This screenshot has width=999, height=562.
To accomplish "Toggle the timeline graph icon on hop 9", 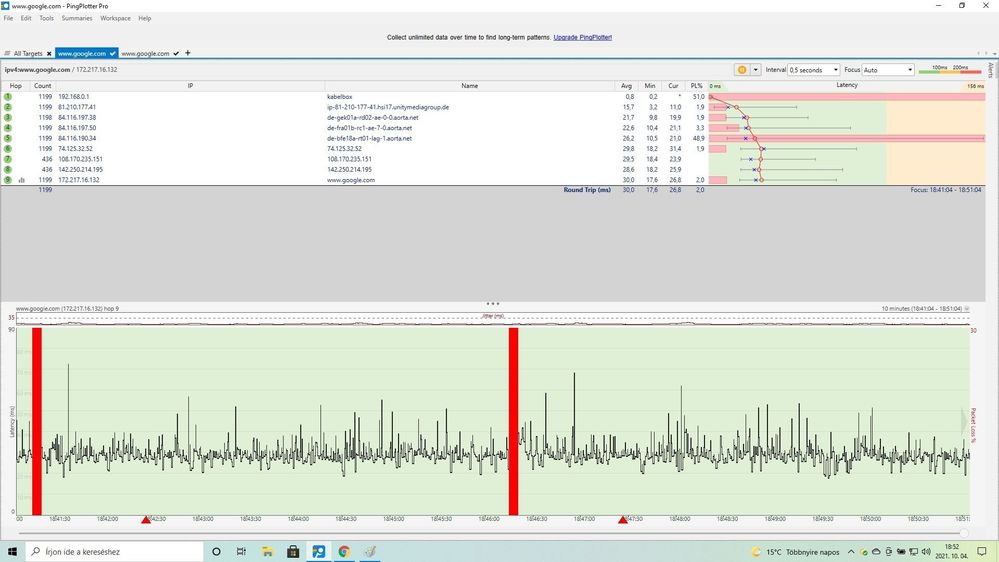I will coord(22,180).
